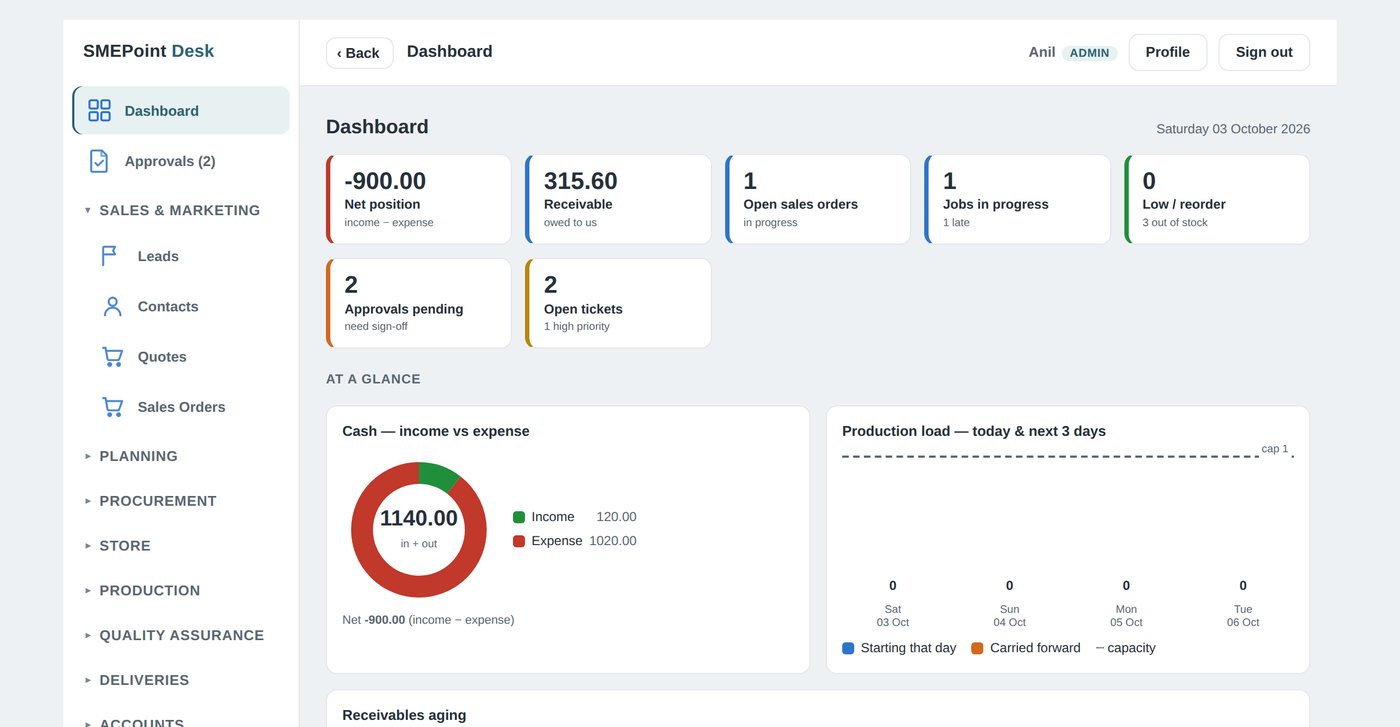
Task: Click the orange Carried forward swatch
Action: pos(977,648)
